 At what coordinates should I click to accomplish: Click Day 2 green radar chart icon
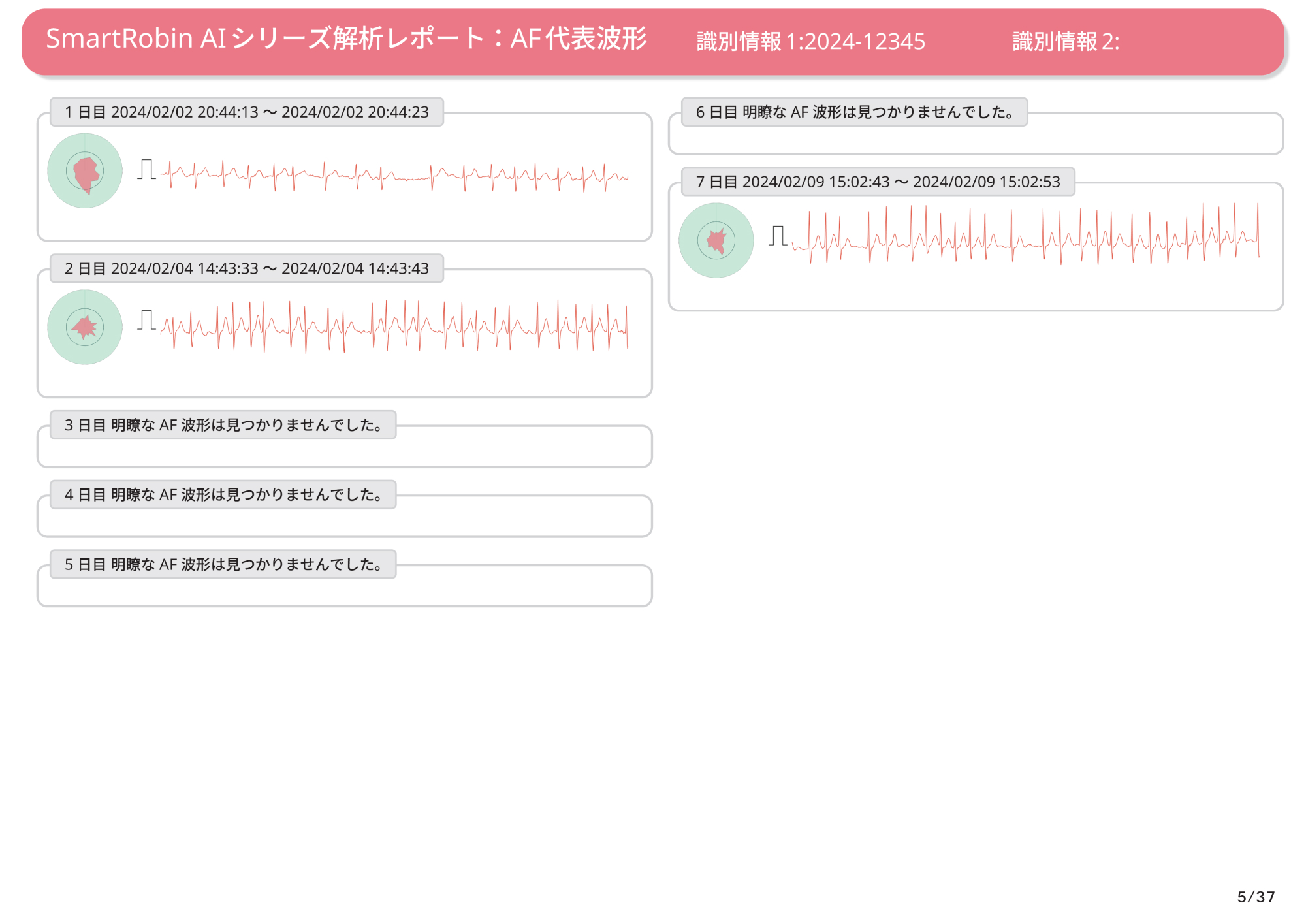click(85, 327)
